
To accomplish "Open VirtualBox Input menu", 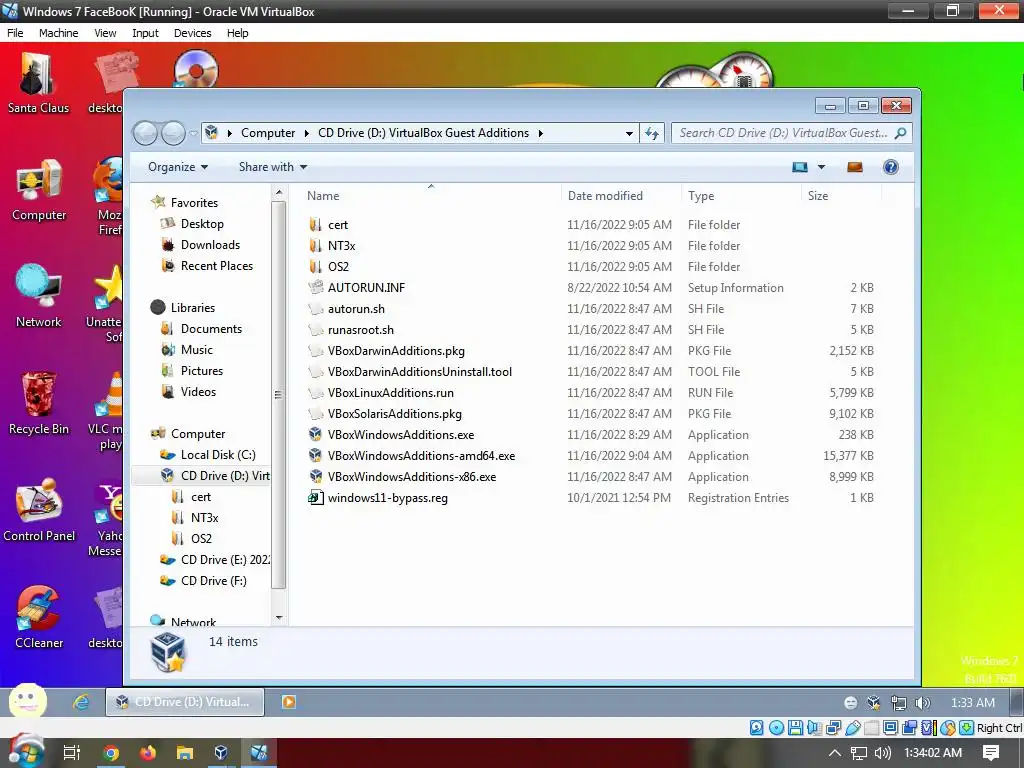I will pyautogui.click(x=145, y=33).
